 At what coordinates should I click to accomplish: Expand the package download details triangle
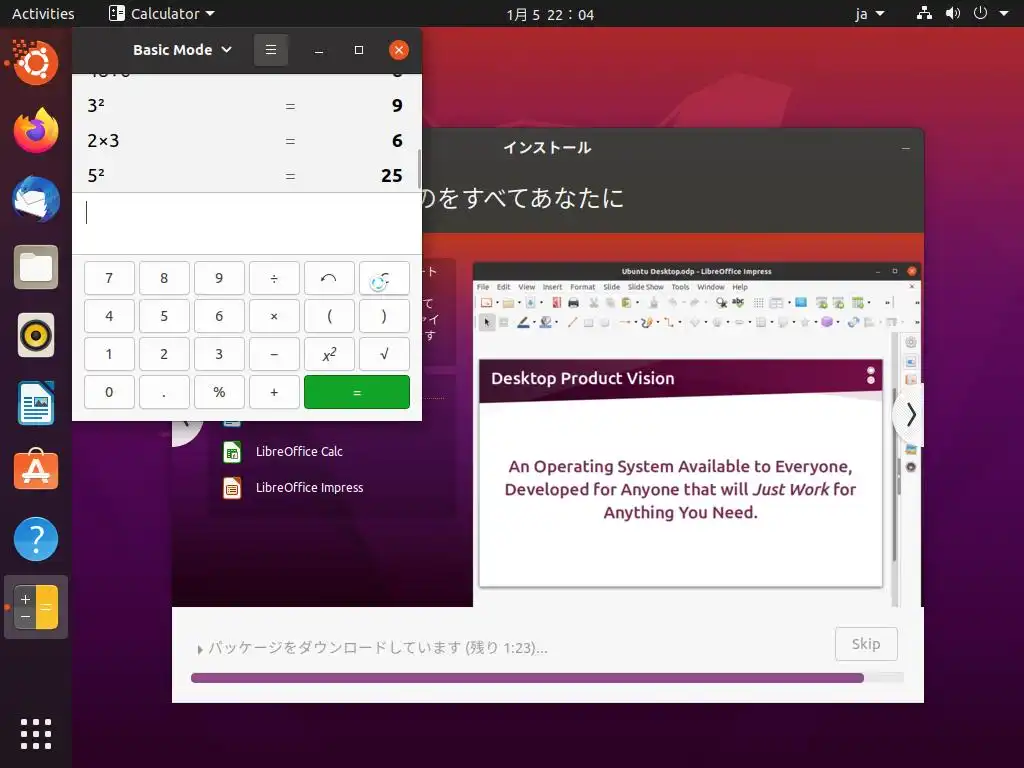point(200,649)
